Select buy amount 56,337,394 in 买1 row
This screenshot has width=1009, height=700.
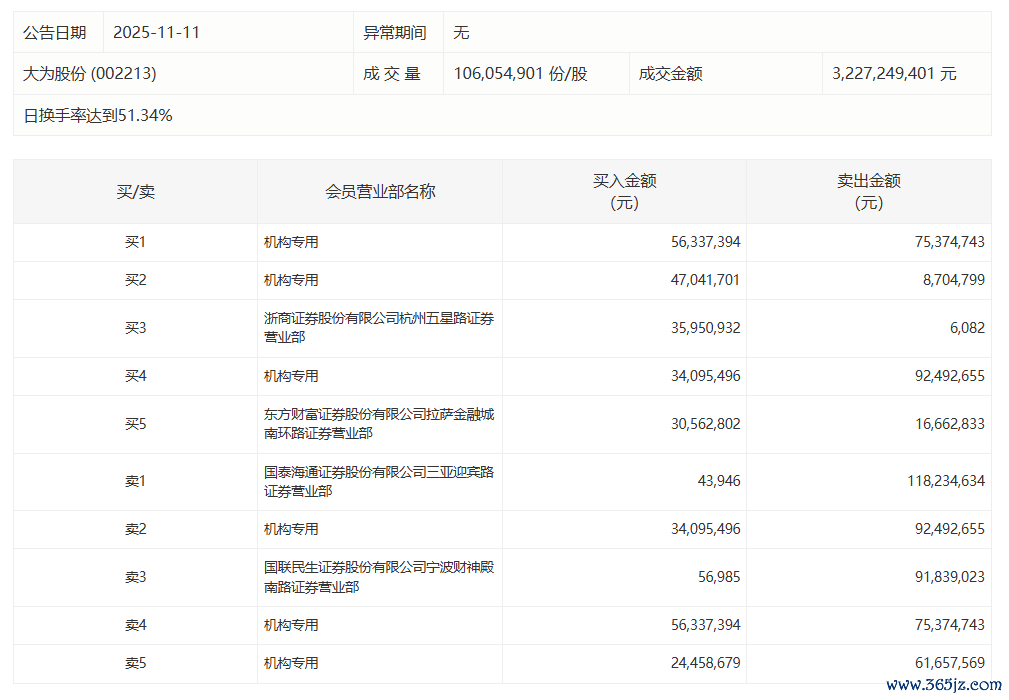(706, 243)
